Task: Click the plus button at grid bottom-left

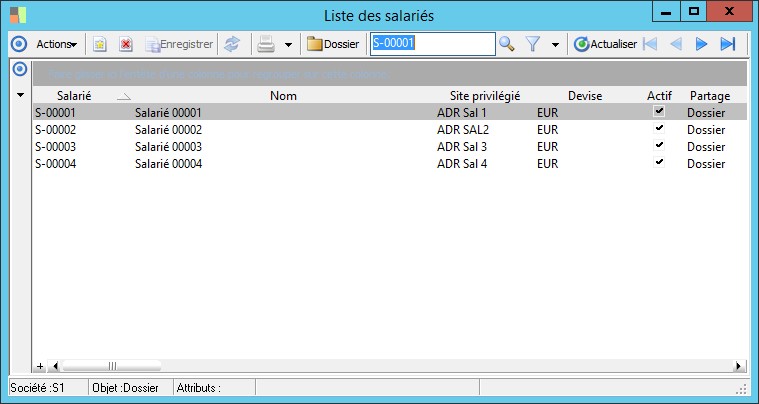Action: pos(40,366)
